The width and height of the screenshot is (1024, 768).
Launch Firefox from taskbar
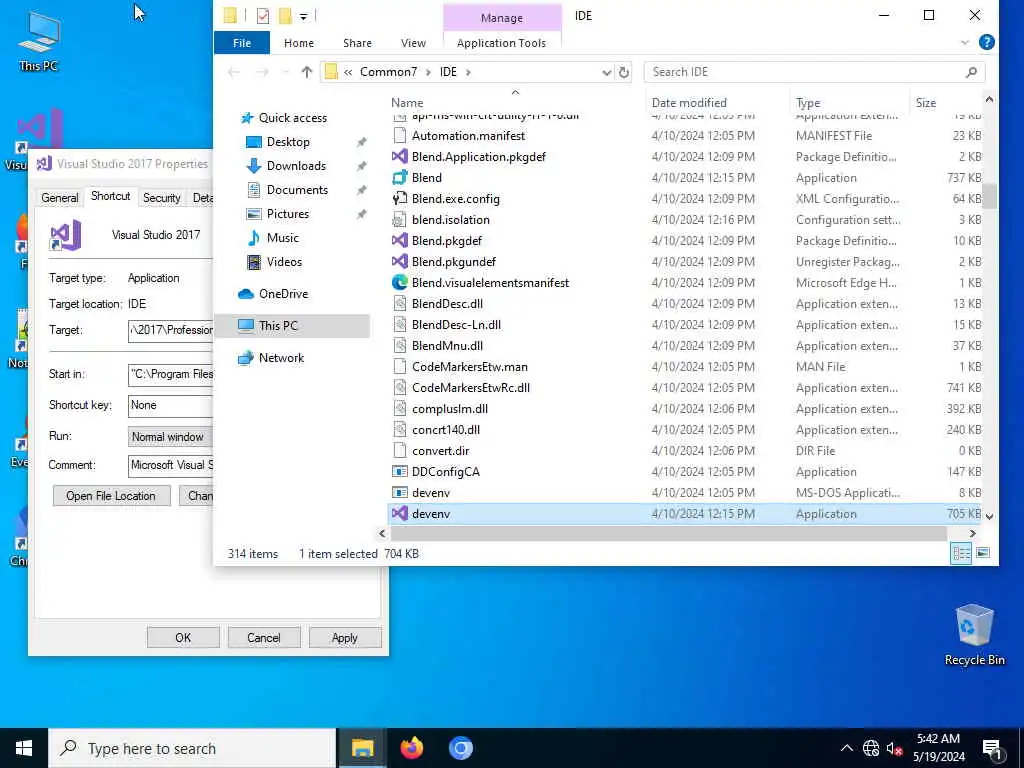coord(411,748)
